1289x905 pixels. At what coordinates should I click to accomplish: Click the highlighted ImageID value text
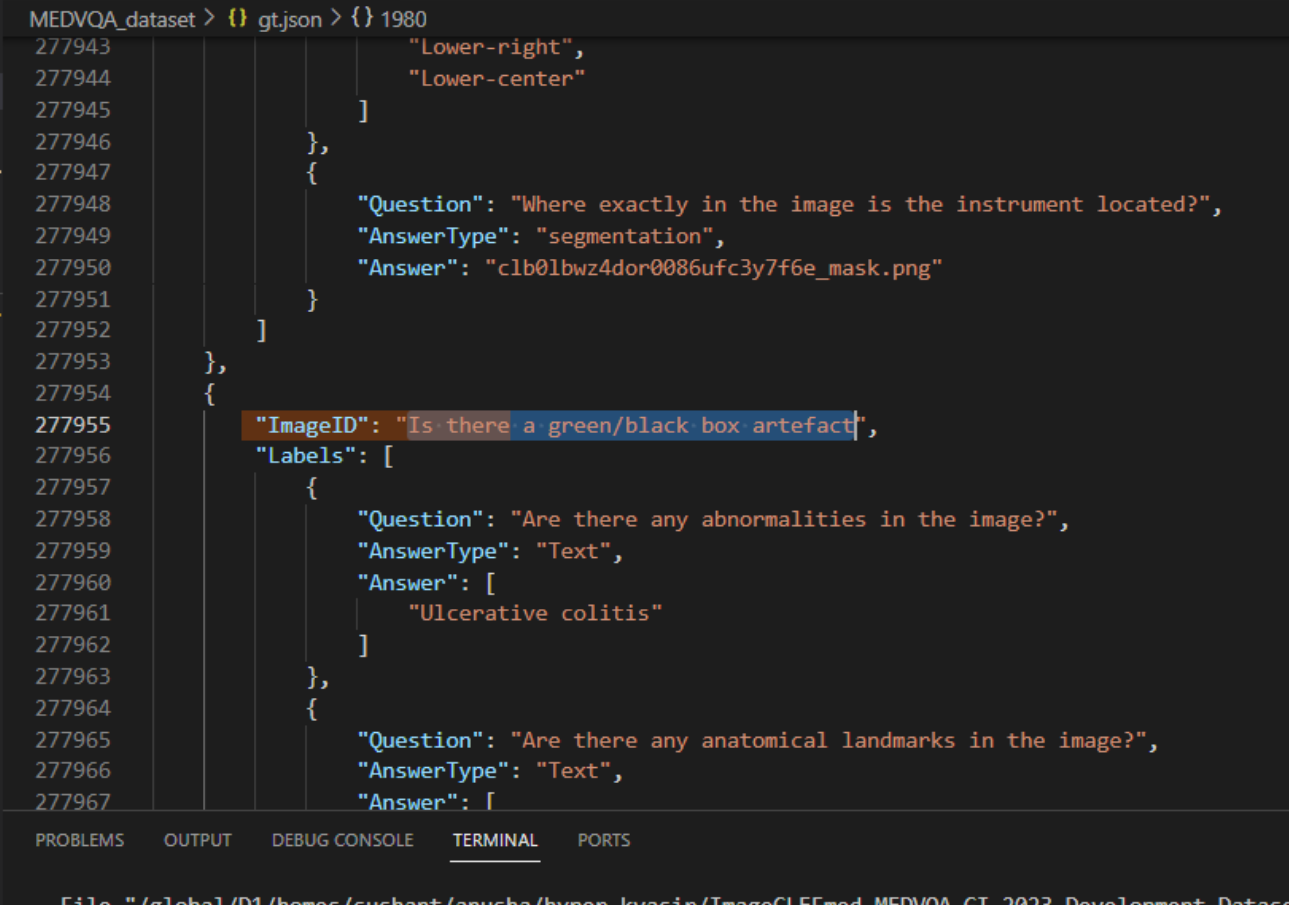tap(630, 425)
